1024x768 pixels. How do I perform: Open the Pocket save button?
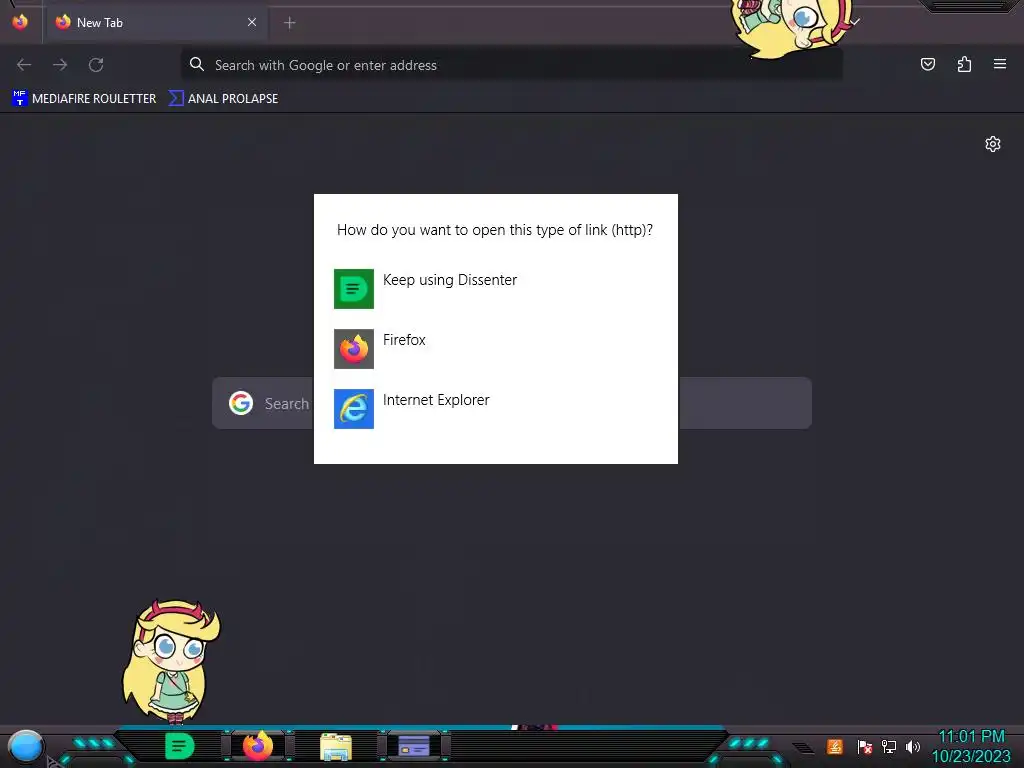coord(928,64)
